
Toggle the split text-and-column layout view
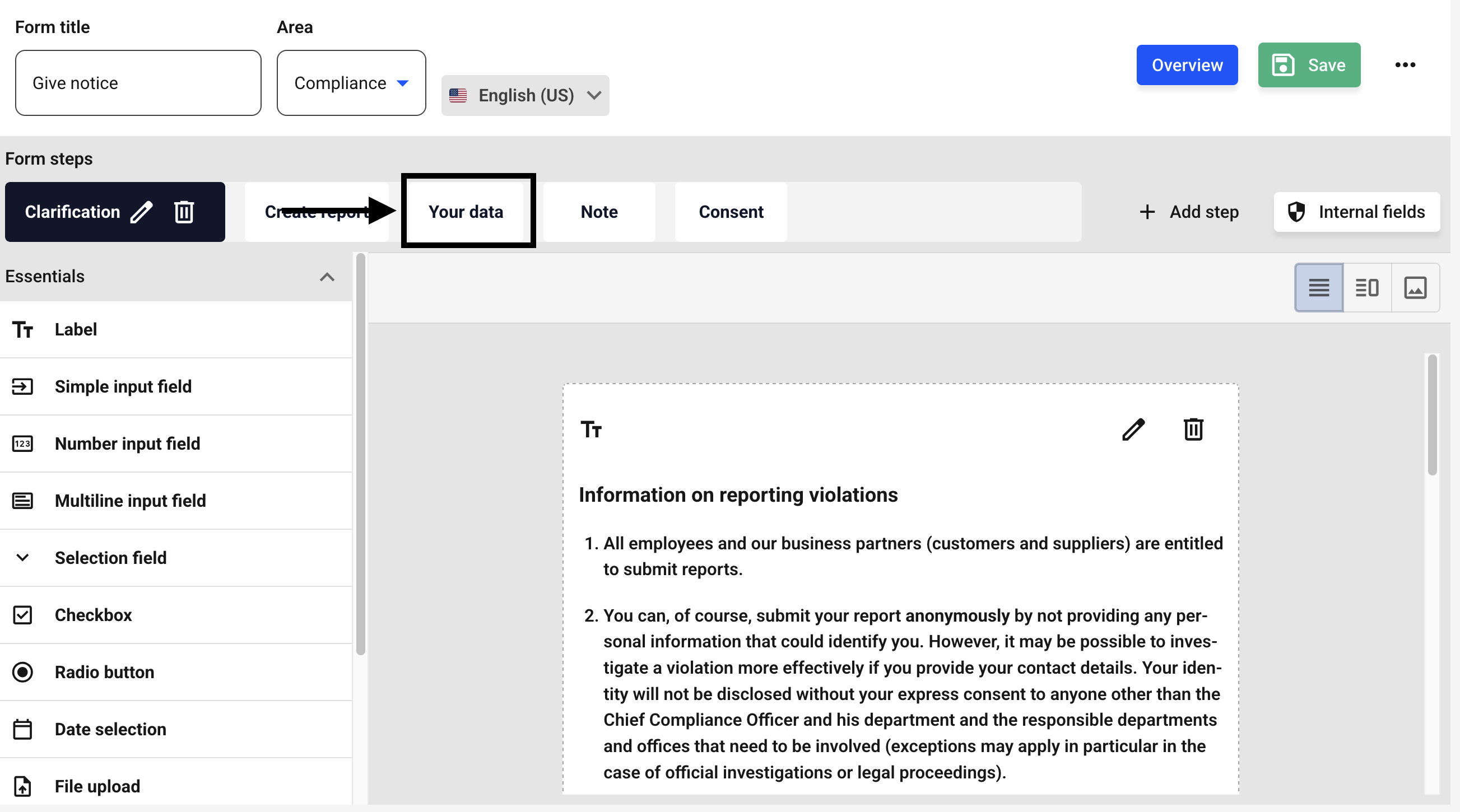(1366, 288)
